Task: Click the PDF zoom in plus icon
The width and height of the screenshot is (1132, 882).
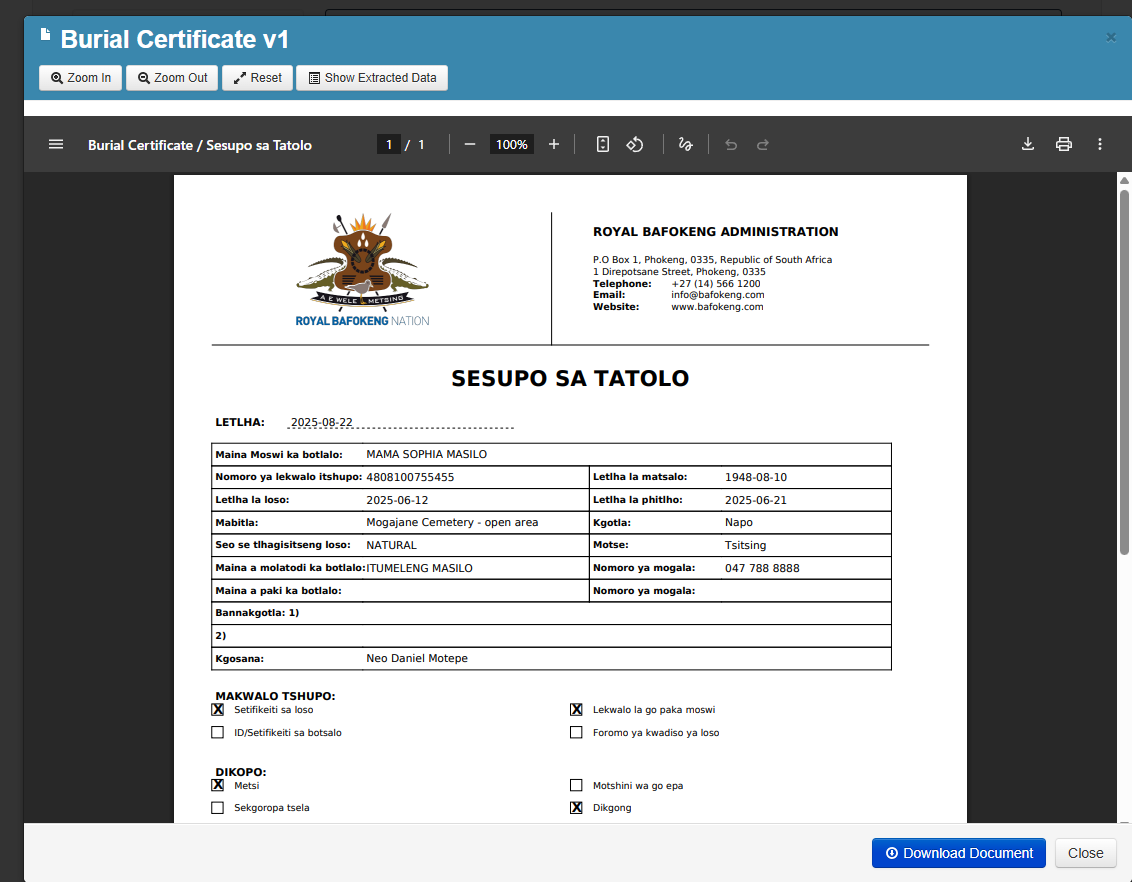Action: click(x=554, y=144)
